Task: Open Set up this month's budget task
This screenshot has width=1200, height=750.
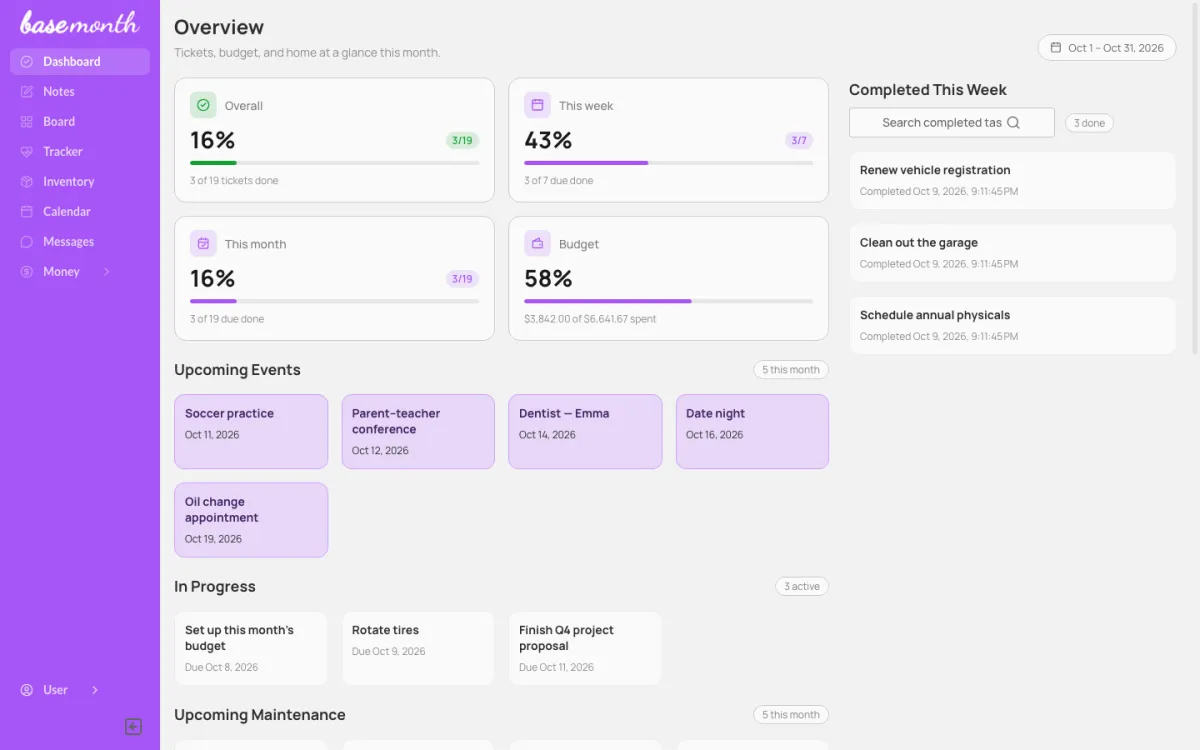Action: pyautogui.click(x=251, y=648)
